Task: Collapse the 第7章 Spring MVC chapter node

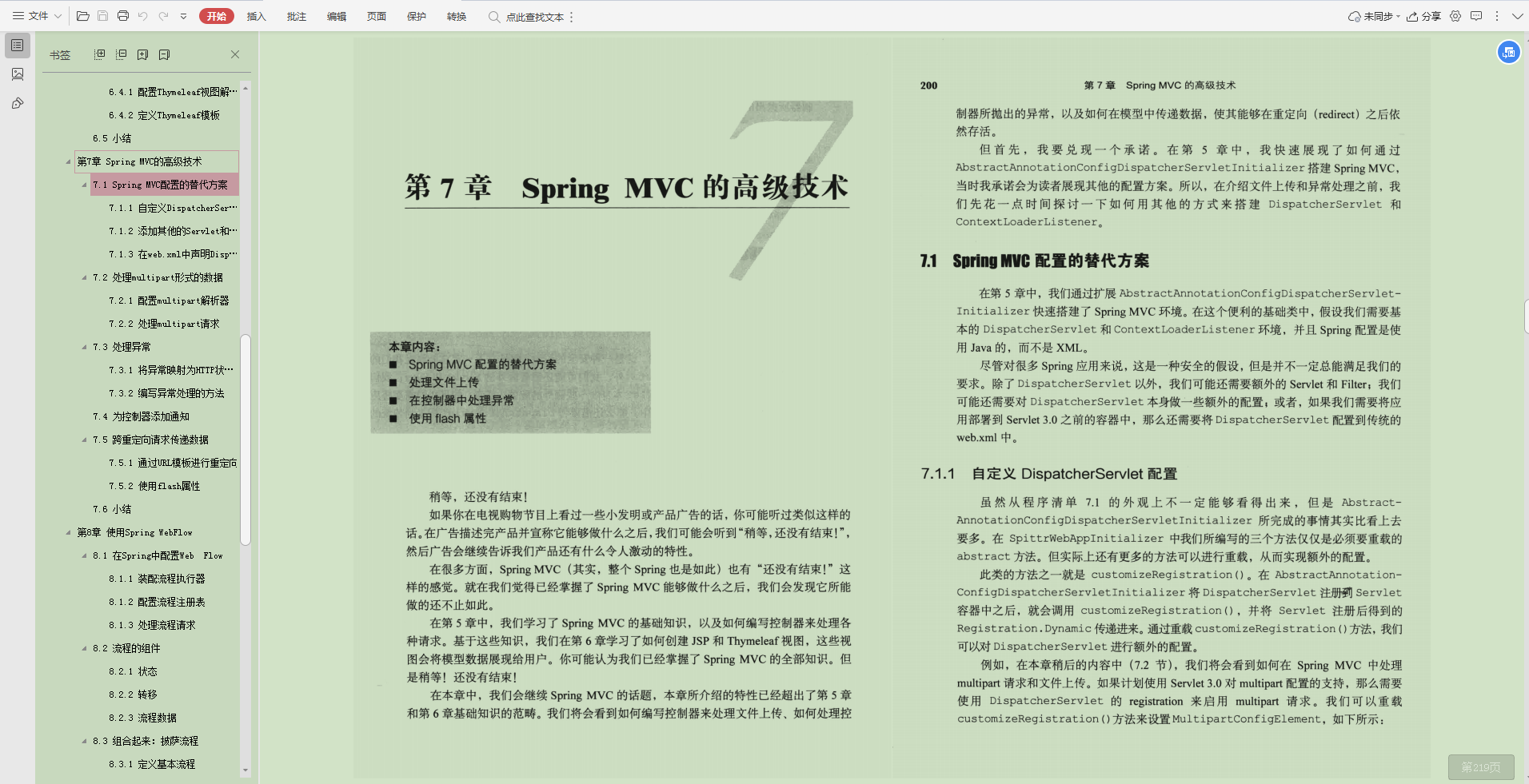Action: (68, 161)
